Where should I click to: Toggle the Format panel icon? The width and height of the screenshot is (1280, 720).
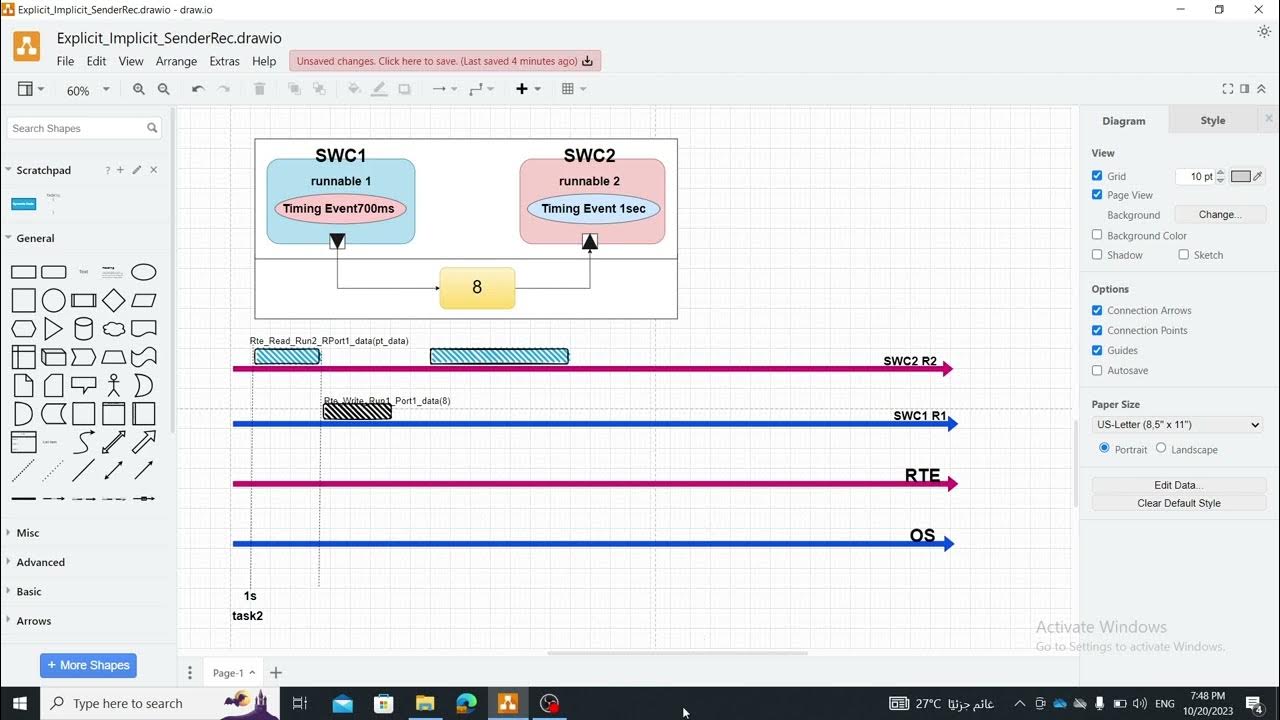[x=1245, y=89]
